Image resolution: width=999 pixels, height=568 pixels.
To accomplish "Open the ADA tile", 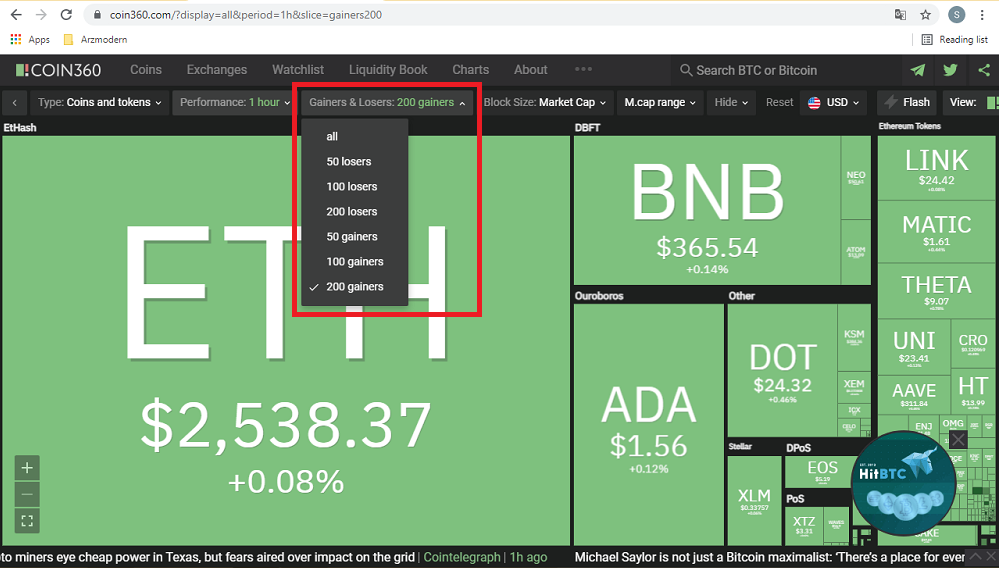I will click(649, 424).
